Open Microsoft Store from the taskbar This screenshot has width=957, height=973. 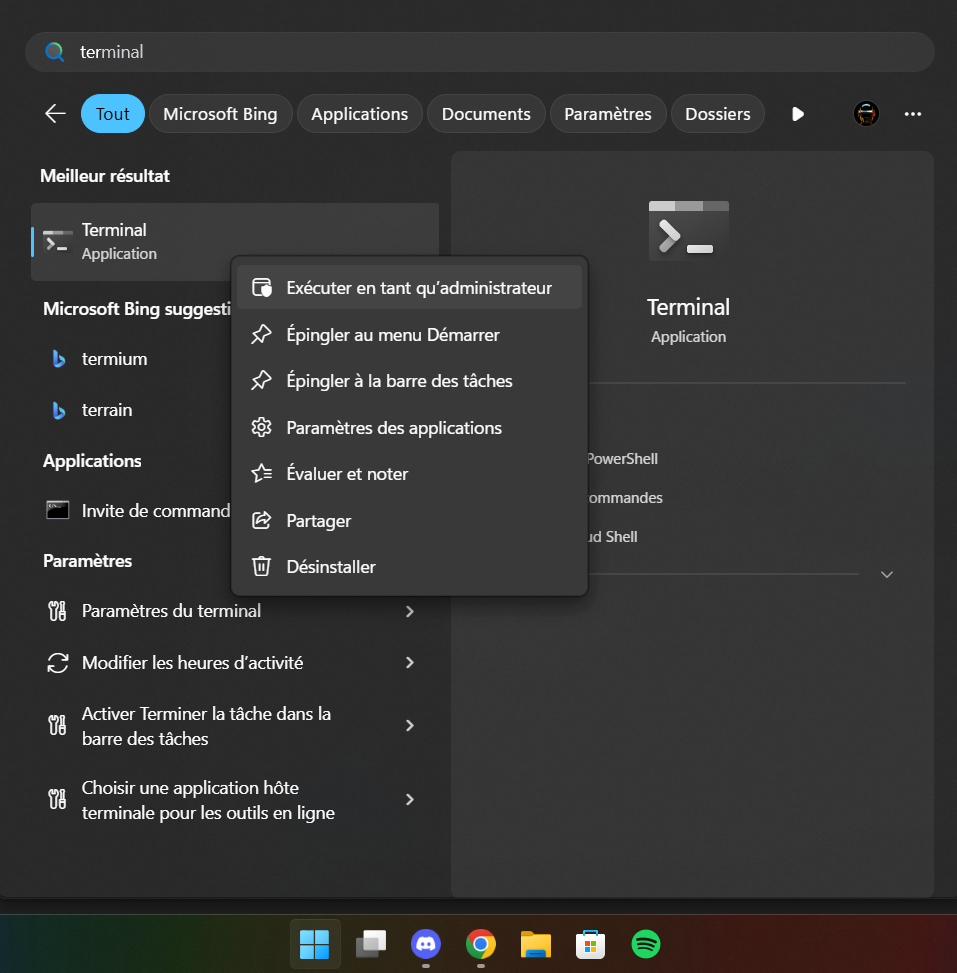point(591,943)
